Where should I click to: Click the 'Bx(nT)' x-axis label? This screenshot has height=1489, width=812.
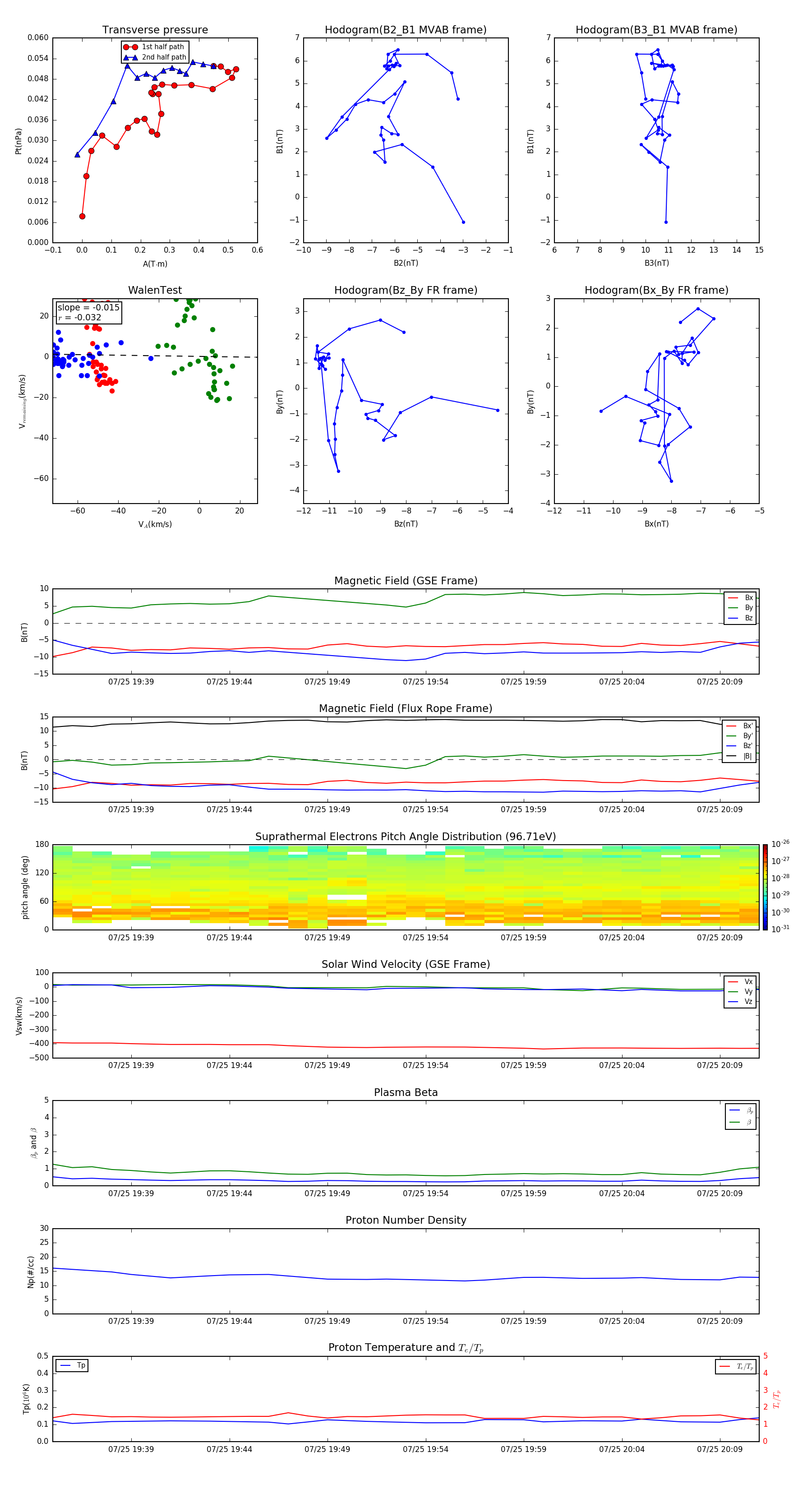click(656, 524)
